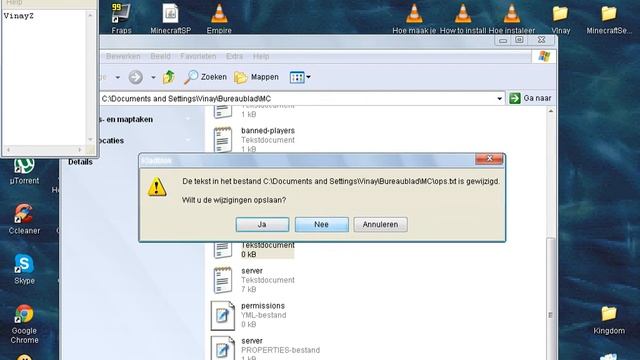Open the Views icon dropdown in toolbar
Screen dimensions: 640x360
pos(300,77)
